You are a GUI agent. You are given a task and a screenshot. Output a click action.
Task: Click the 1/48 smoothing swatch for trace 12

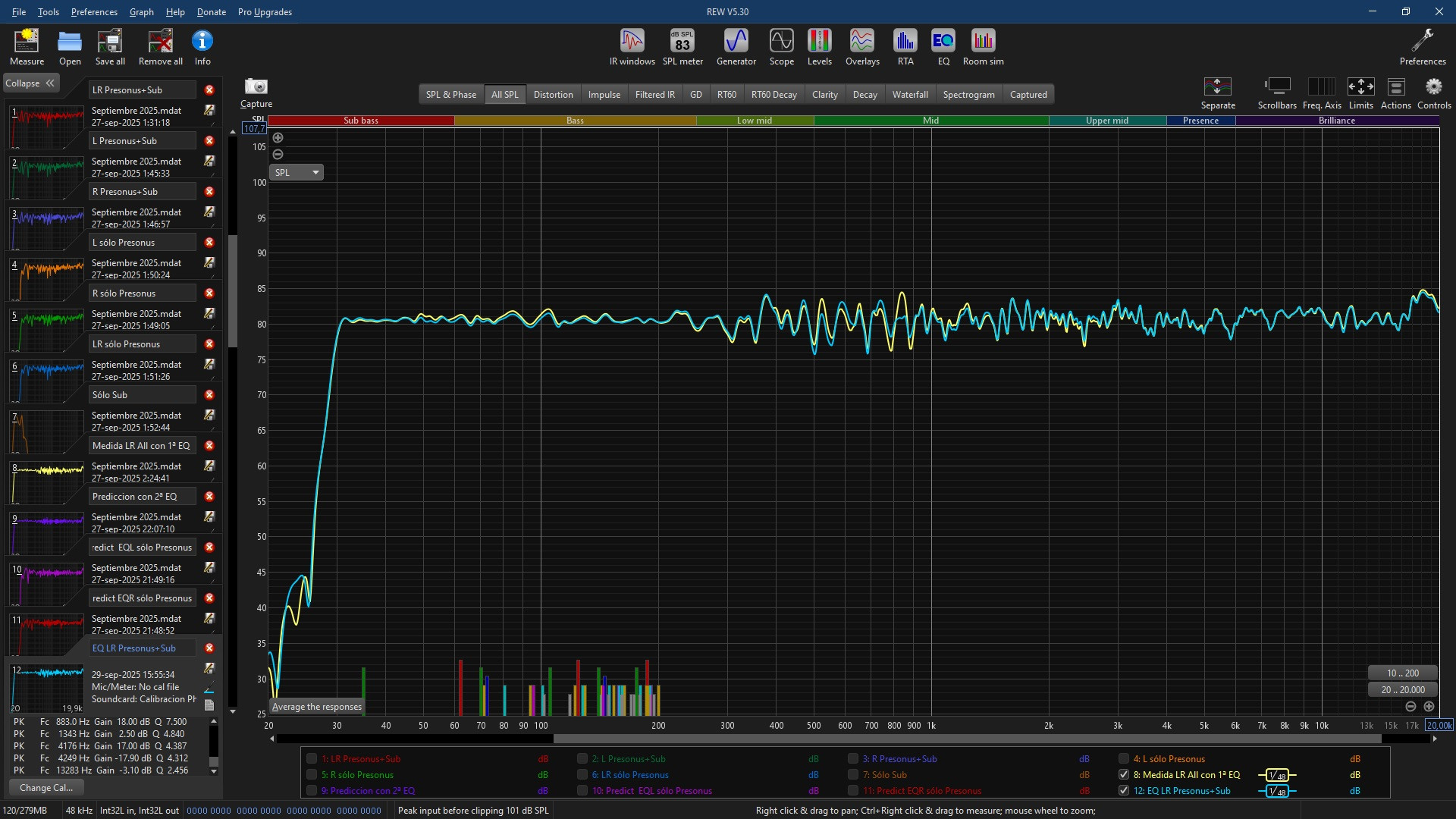click(1277, 791)
